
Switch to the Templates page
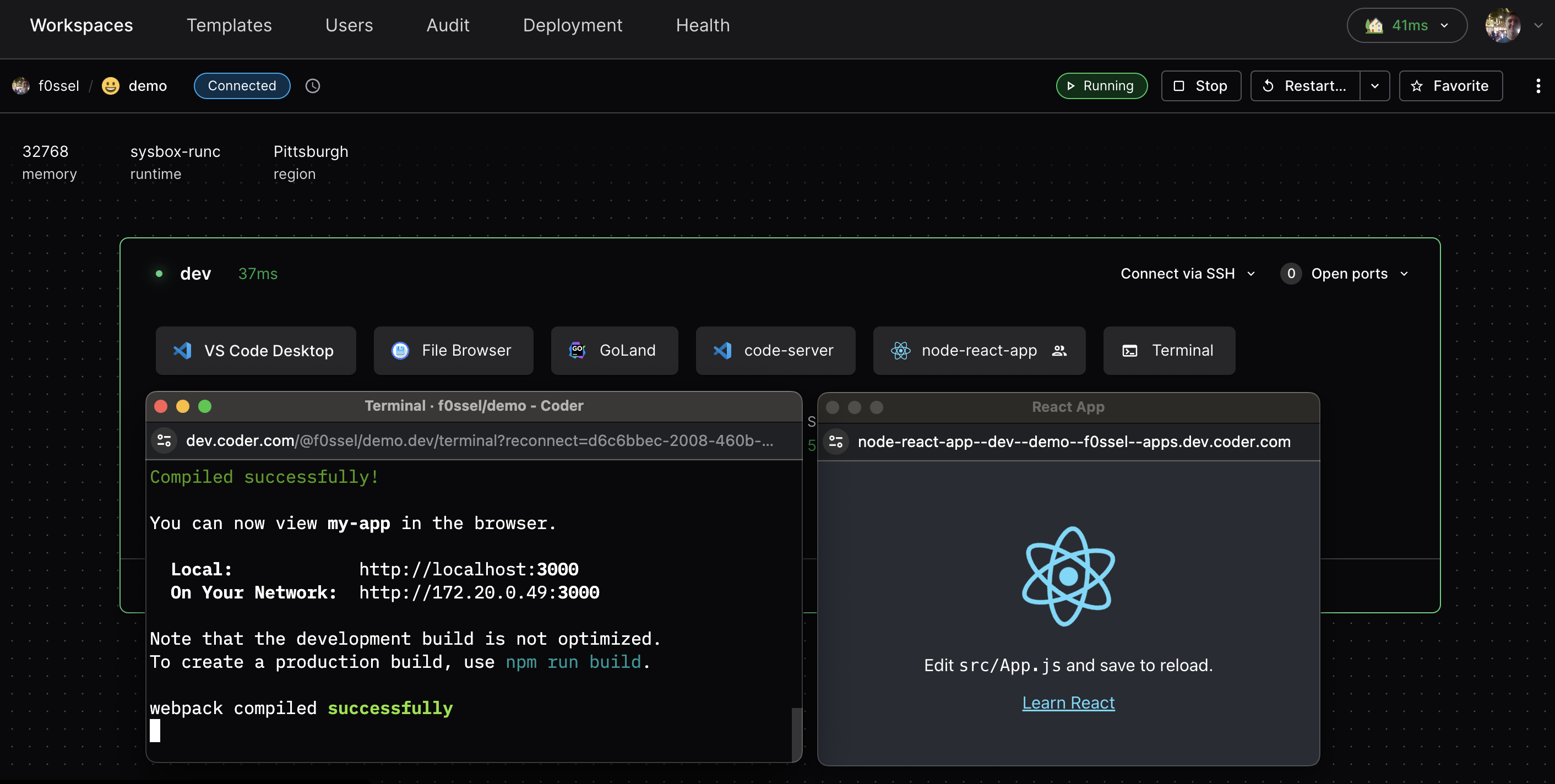coord(229,25)
